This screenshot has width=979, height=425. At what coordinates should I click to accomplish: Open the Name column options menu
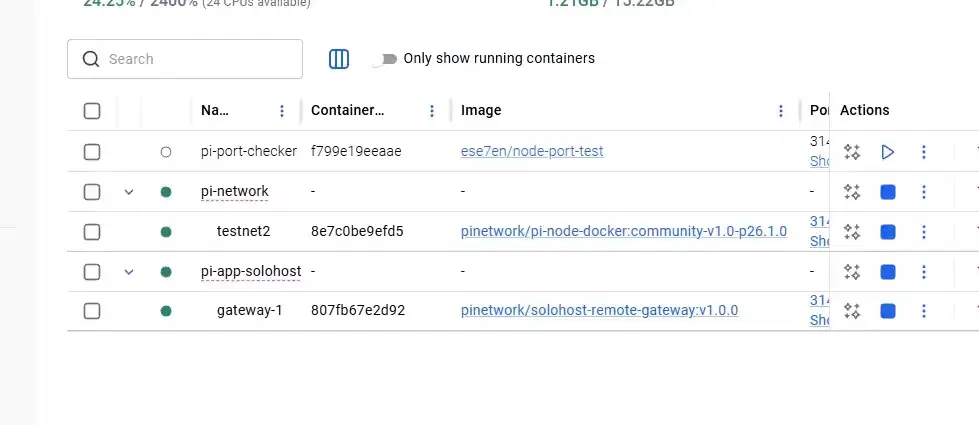(282, 111)
